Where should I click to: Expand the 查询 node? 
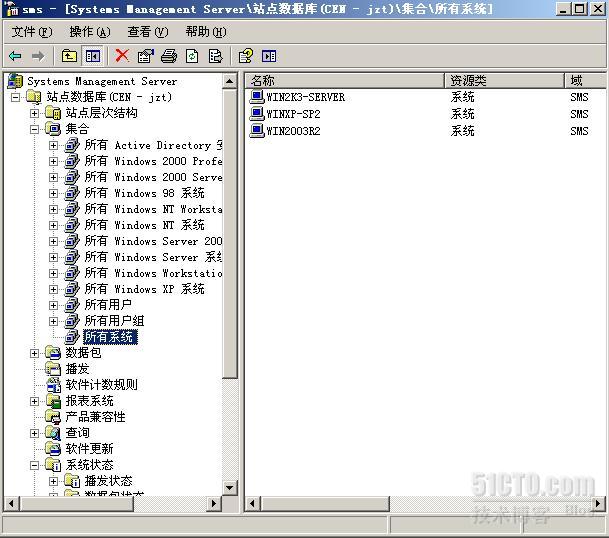(x=35, y=433)
